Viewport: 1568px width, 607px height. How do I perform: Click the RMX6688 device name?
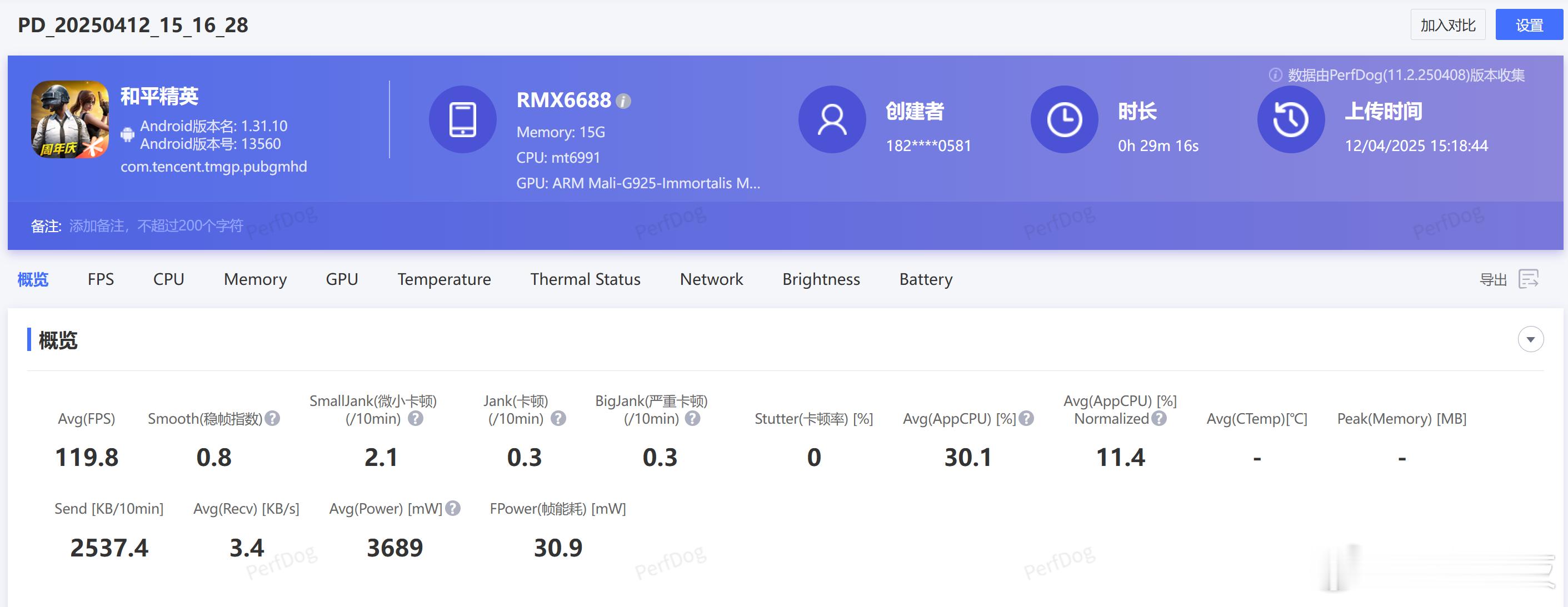click(x=563, y=101)
